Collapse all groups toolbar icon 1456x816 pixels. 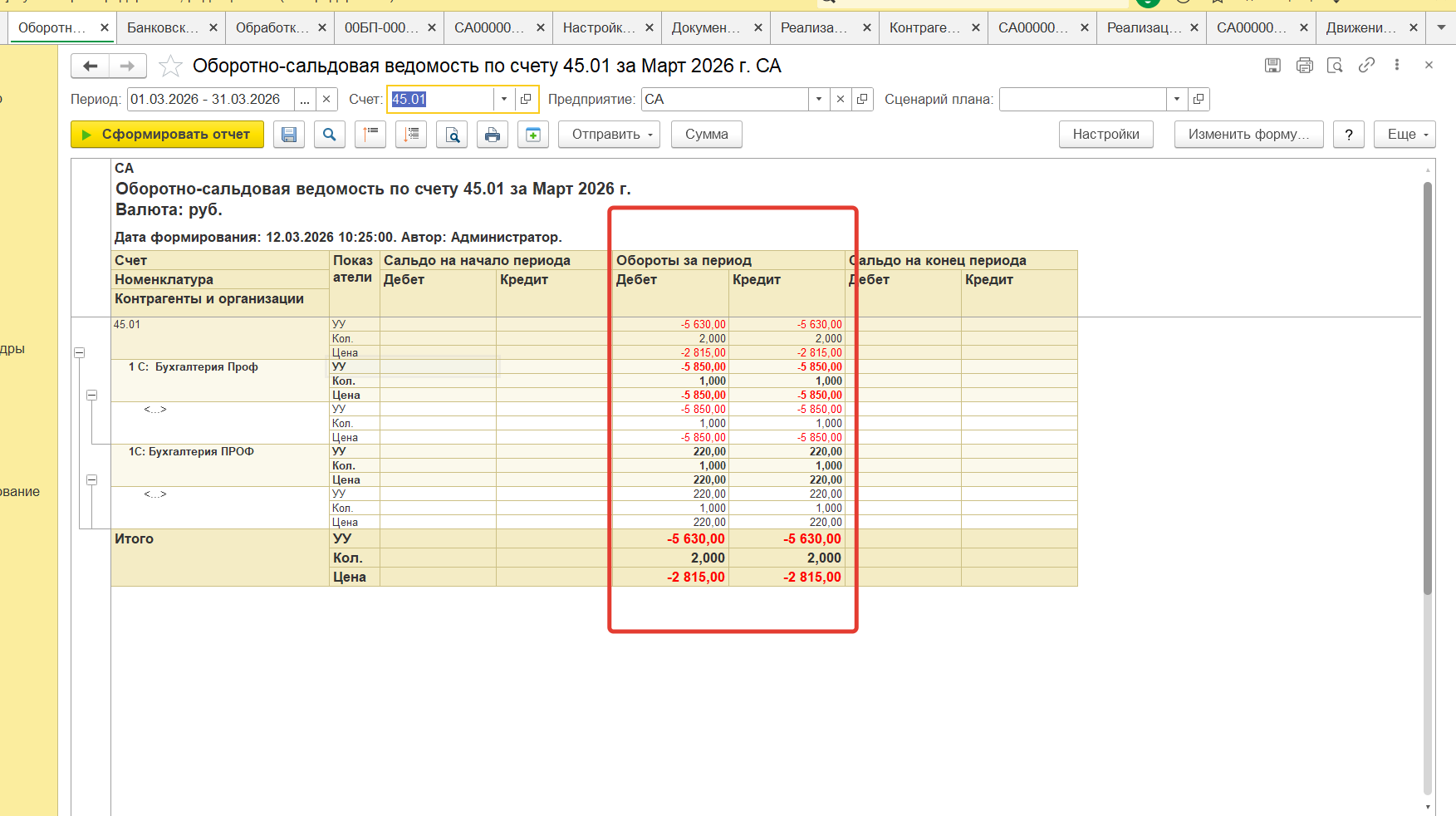tap(370, 135)
